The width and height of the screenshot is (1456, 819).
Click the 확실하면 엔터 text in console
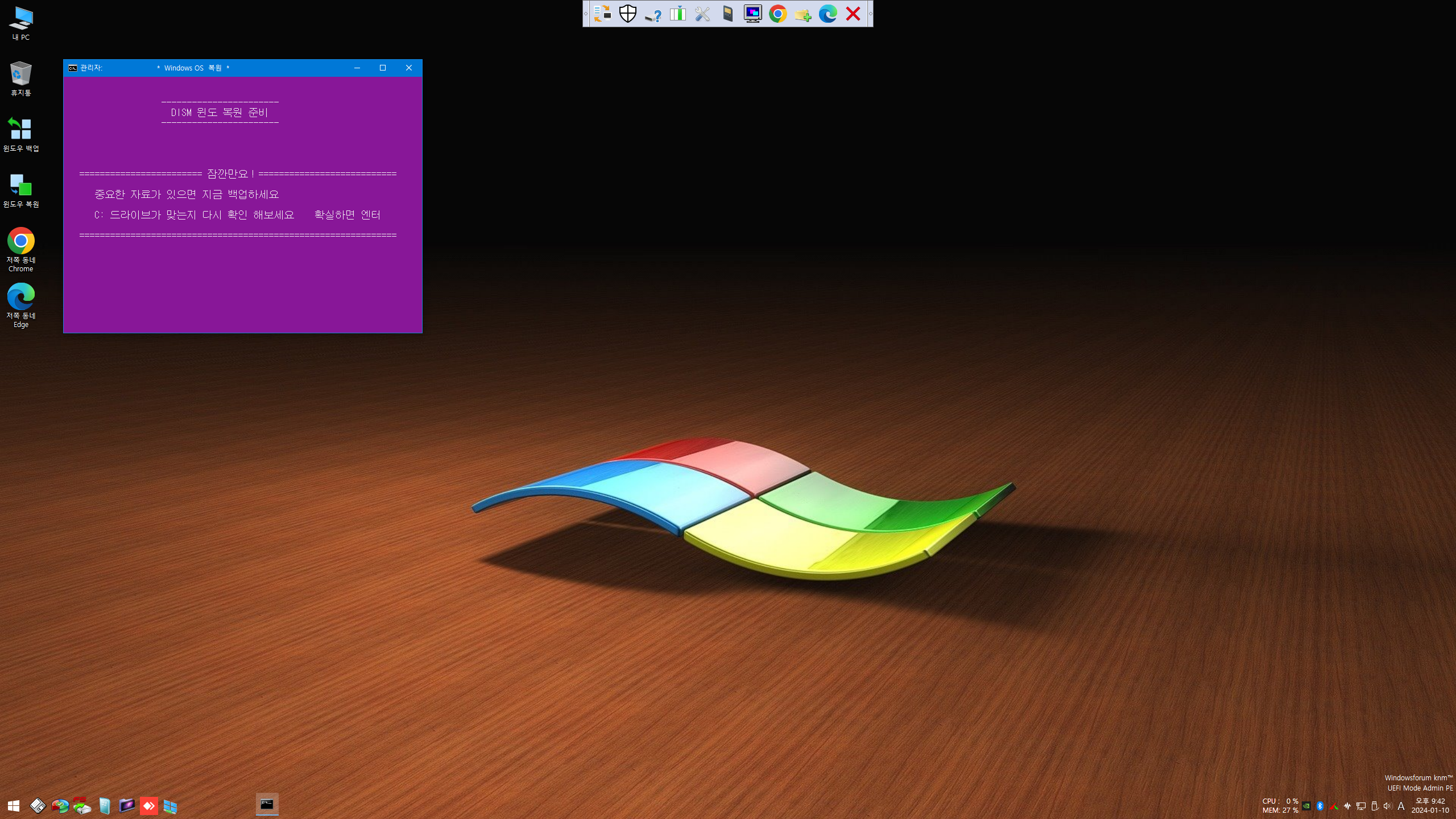click(x=348, y=215)
